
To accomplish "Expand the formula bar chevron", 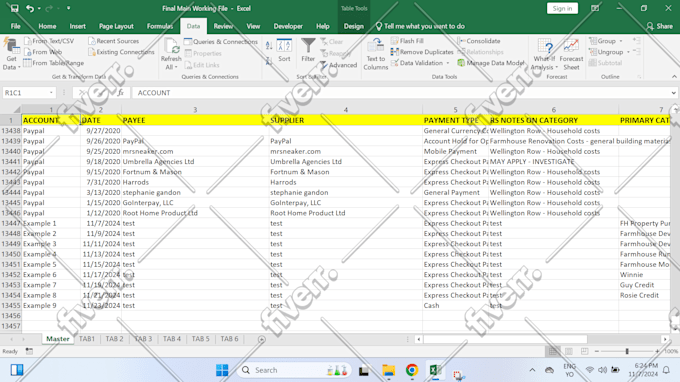I will (x=673, y=93).
